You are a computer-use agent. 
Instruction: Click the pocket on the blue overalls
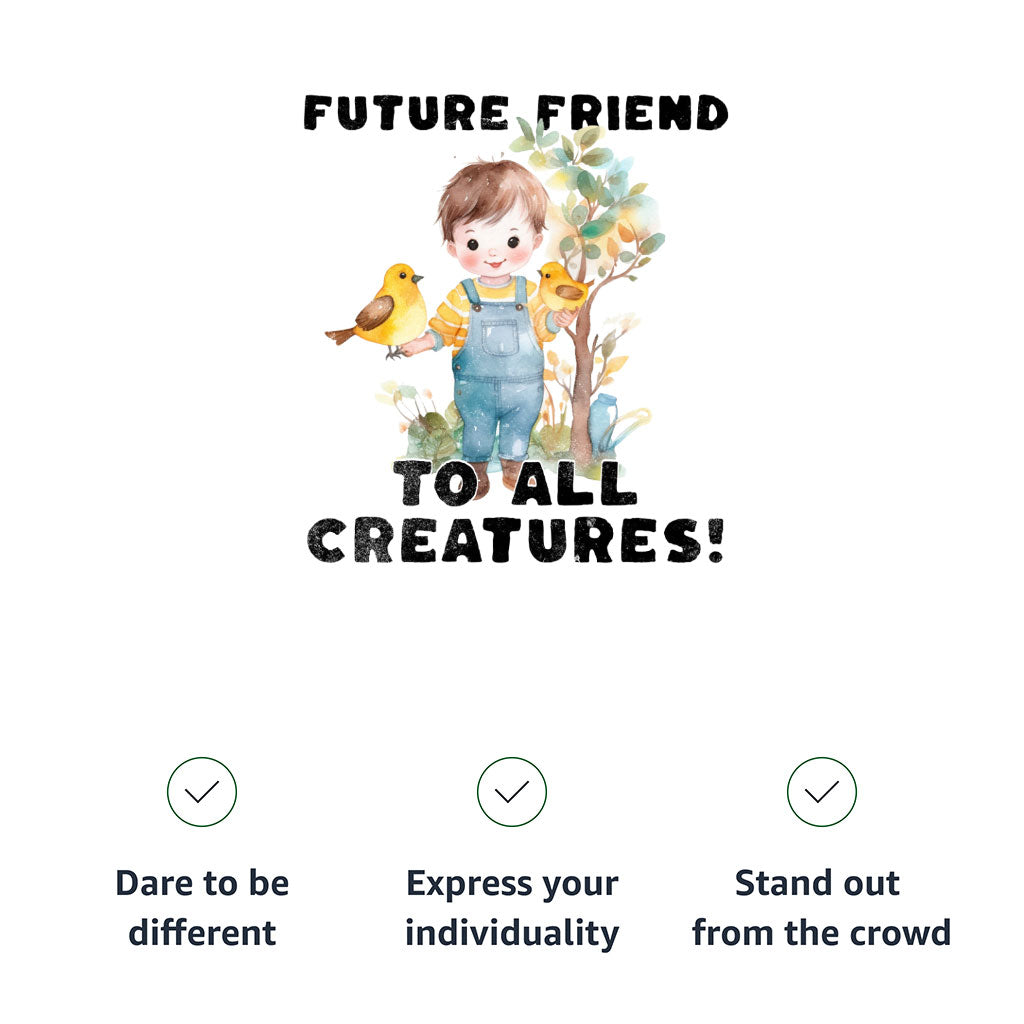[x=497, y=338]
